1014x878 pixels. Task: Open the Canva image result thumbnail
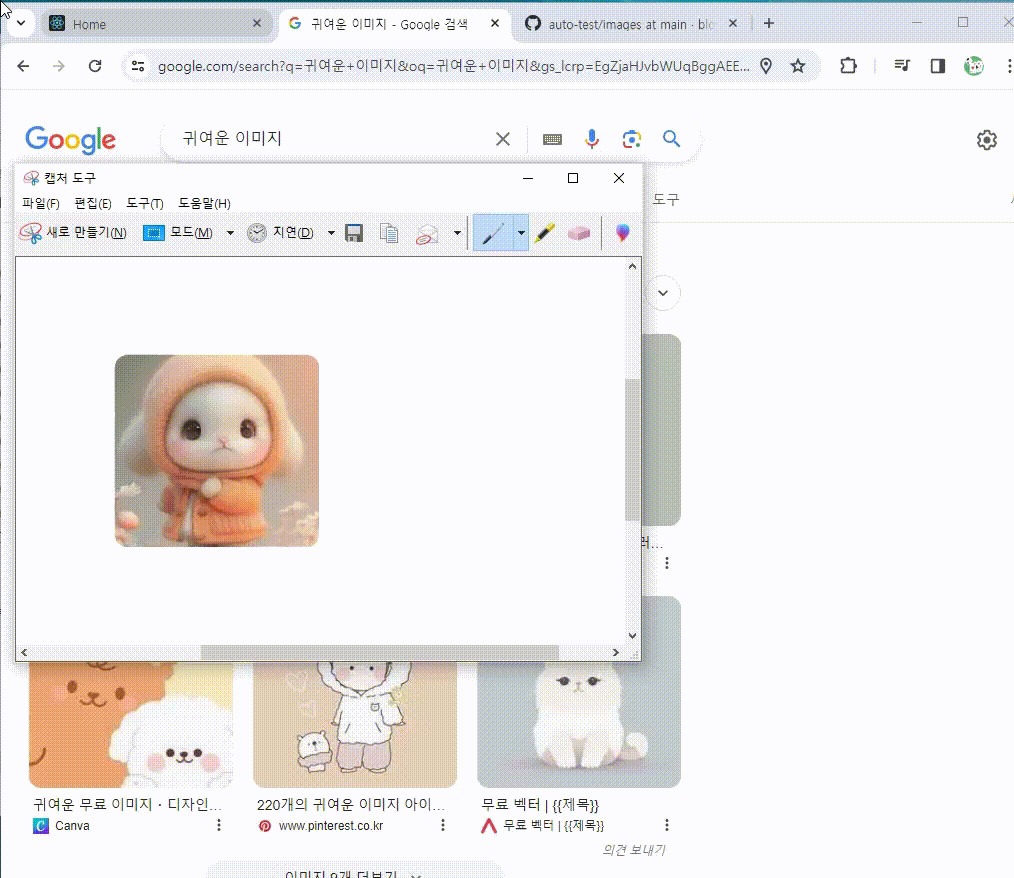(x=131, y=724)
